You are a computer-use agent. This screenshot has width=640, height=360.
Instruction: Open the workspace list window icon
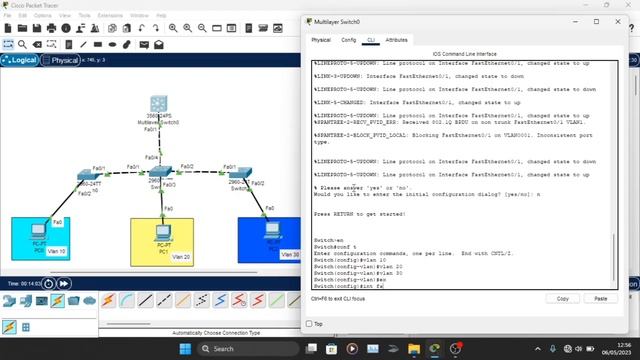tap(231, 28)
